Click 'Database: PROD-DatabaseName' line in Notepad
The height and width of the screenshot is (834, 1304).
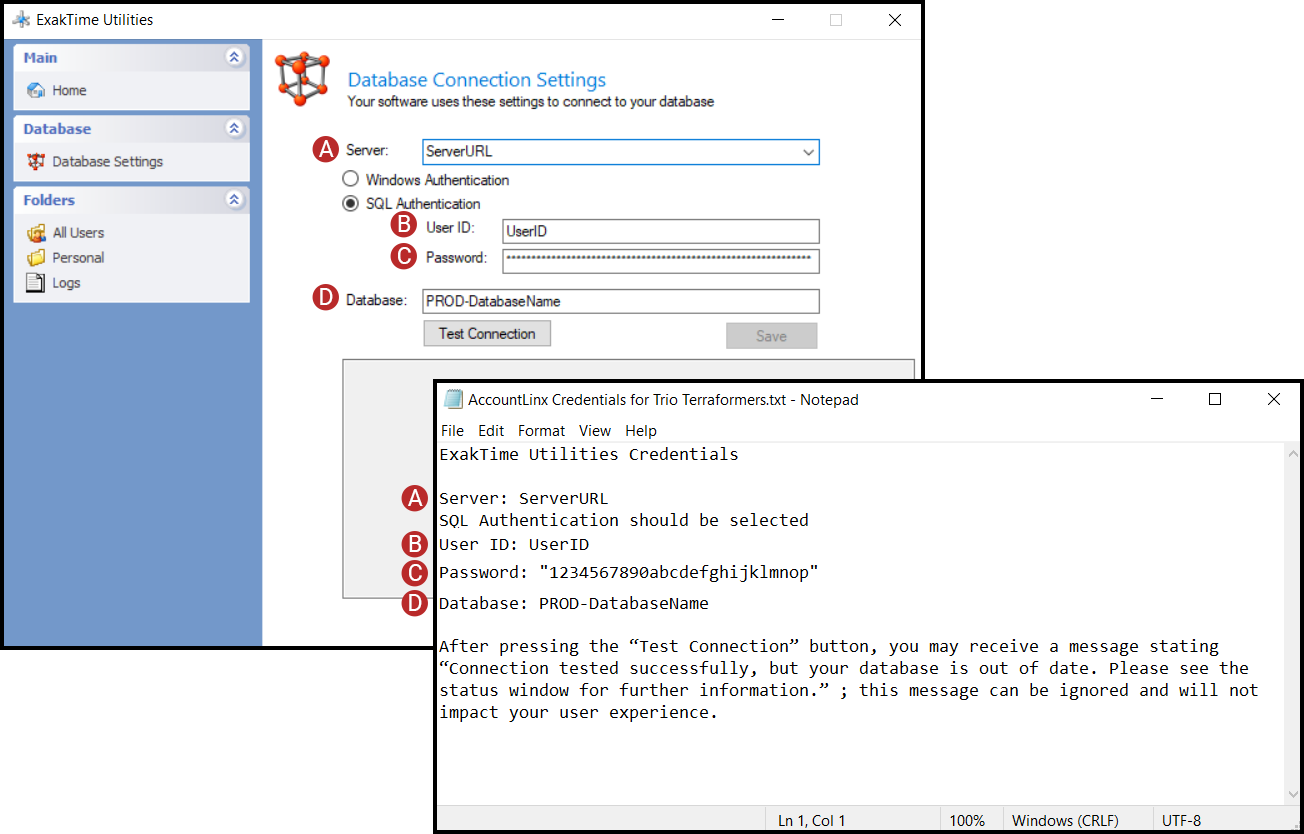tap(574, 603)
